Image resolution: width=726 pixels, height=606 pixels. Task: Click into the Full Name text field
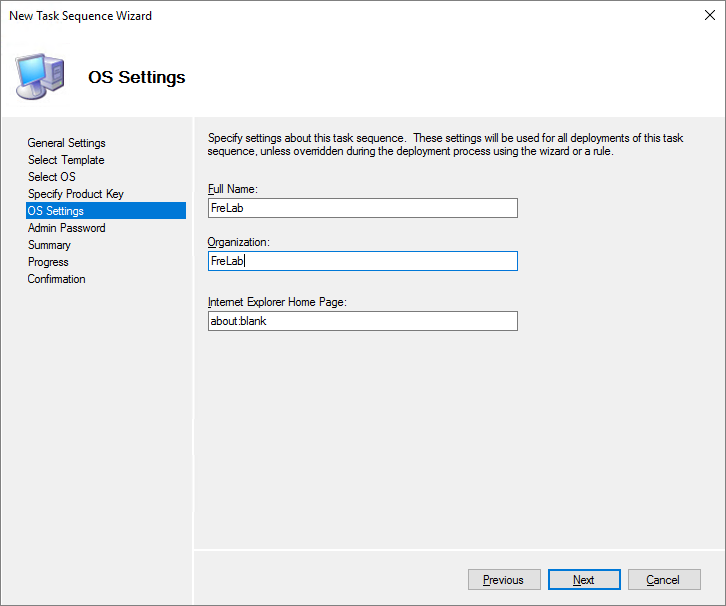coord(362,208)
